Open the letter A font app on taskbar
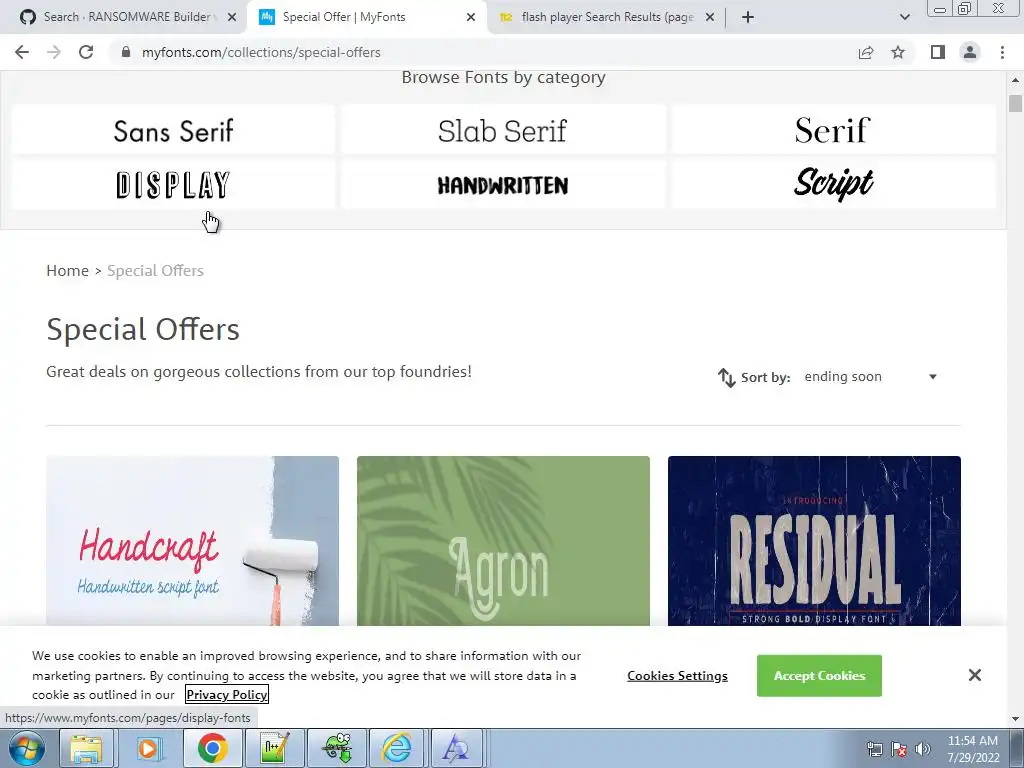Screen dimensions: 1024x768 coord(456,748)
